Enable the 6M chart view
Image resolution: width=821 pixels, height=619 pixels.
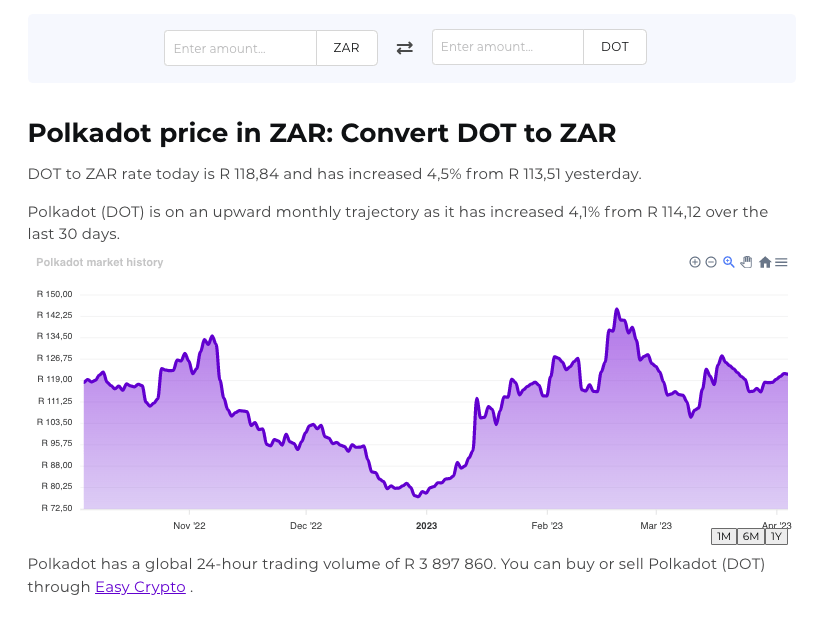click(x=749, y=536)
